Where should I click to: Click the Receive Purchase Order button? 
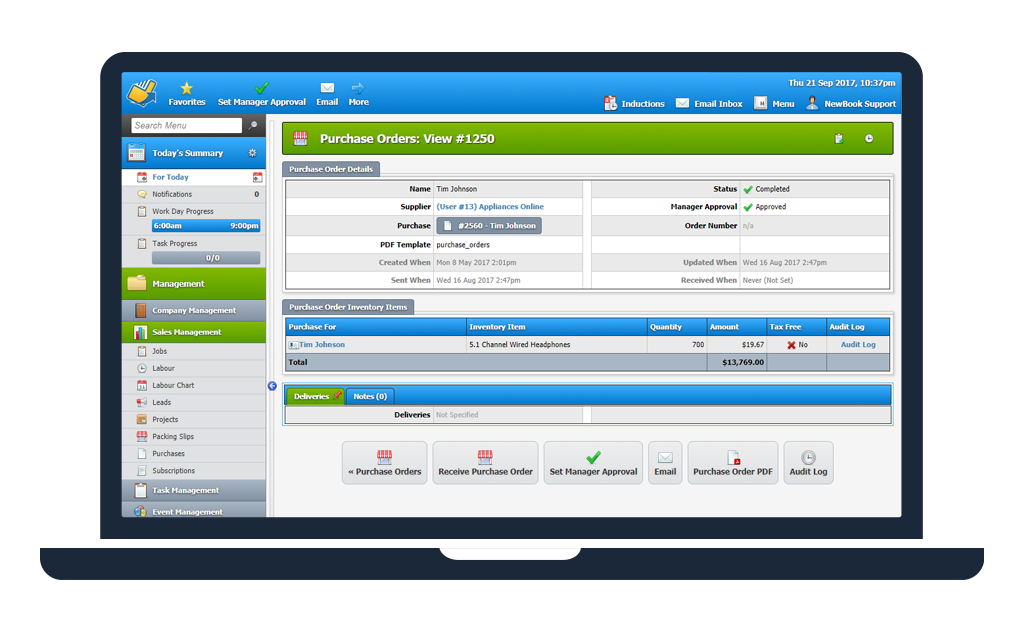click(x=485, y=462)
